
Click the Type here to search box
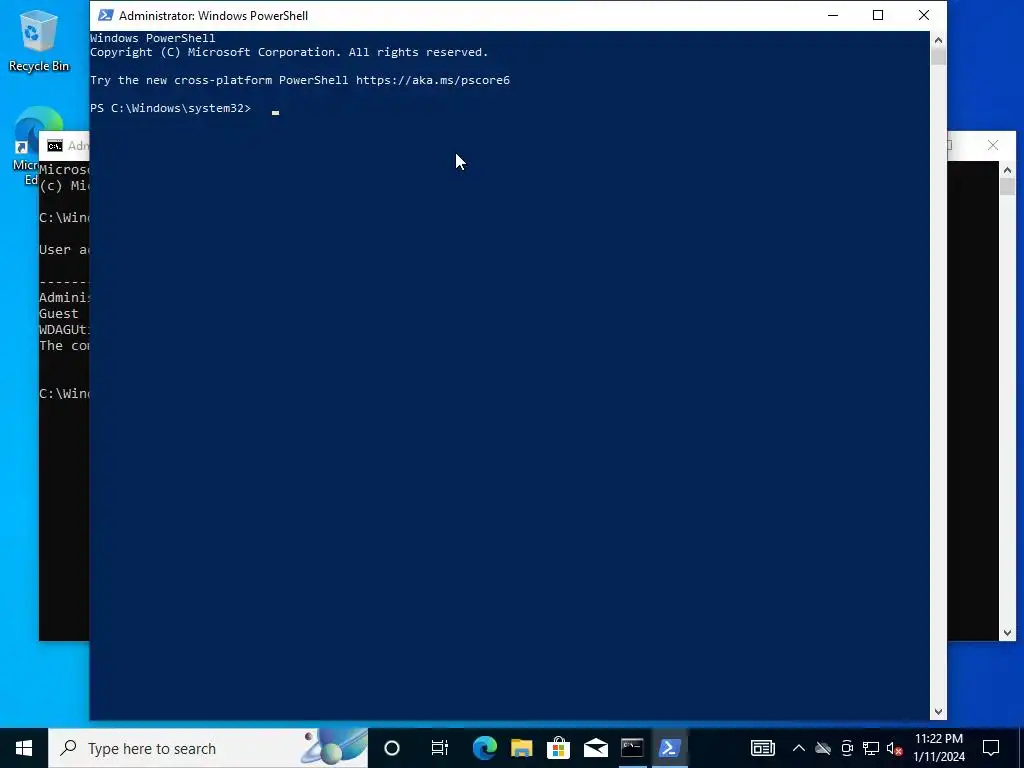208,748
